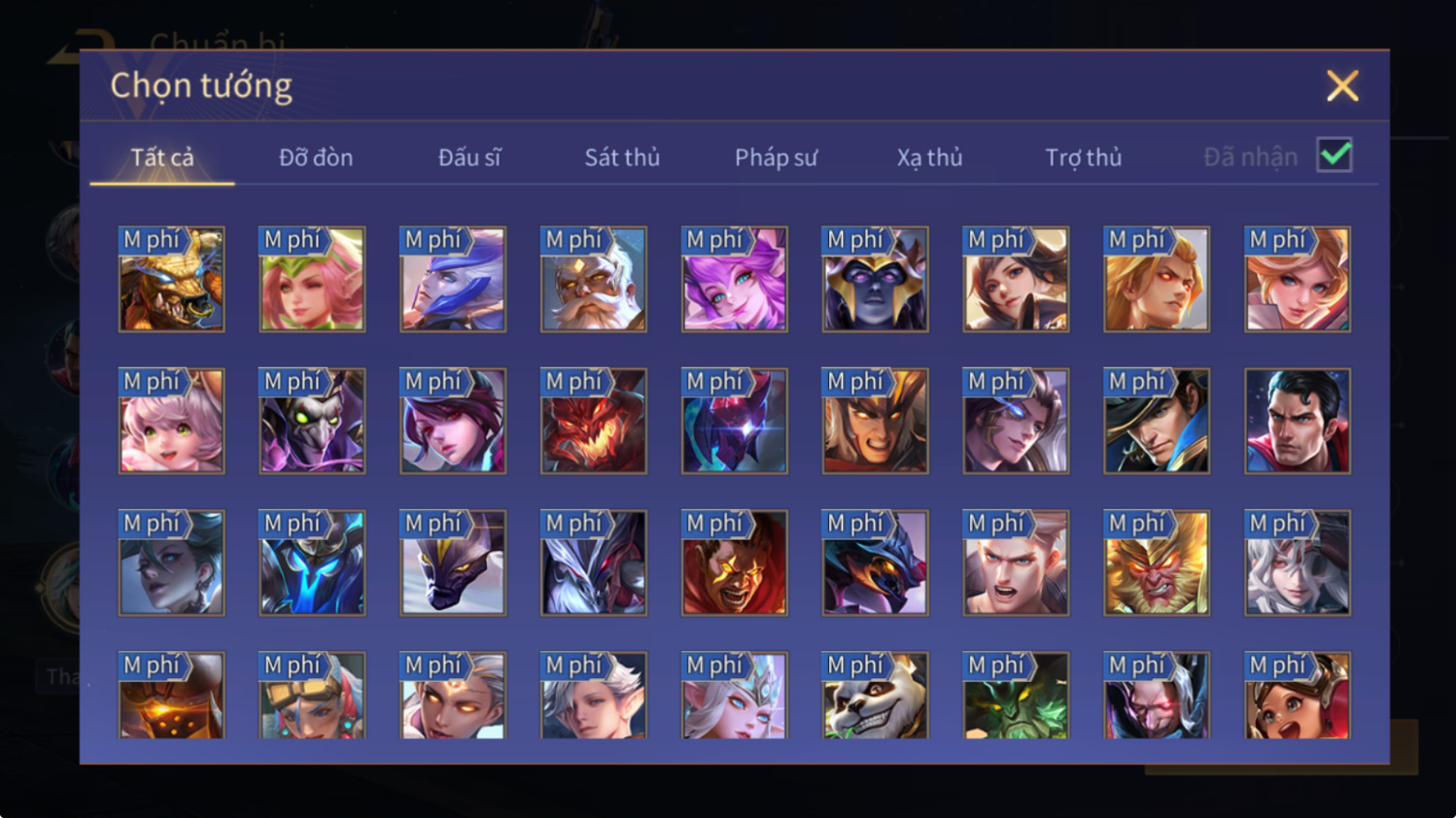Open the Sát thủ tab
Viewport: 1456px width, 818px height.
point(622,157)
